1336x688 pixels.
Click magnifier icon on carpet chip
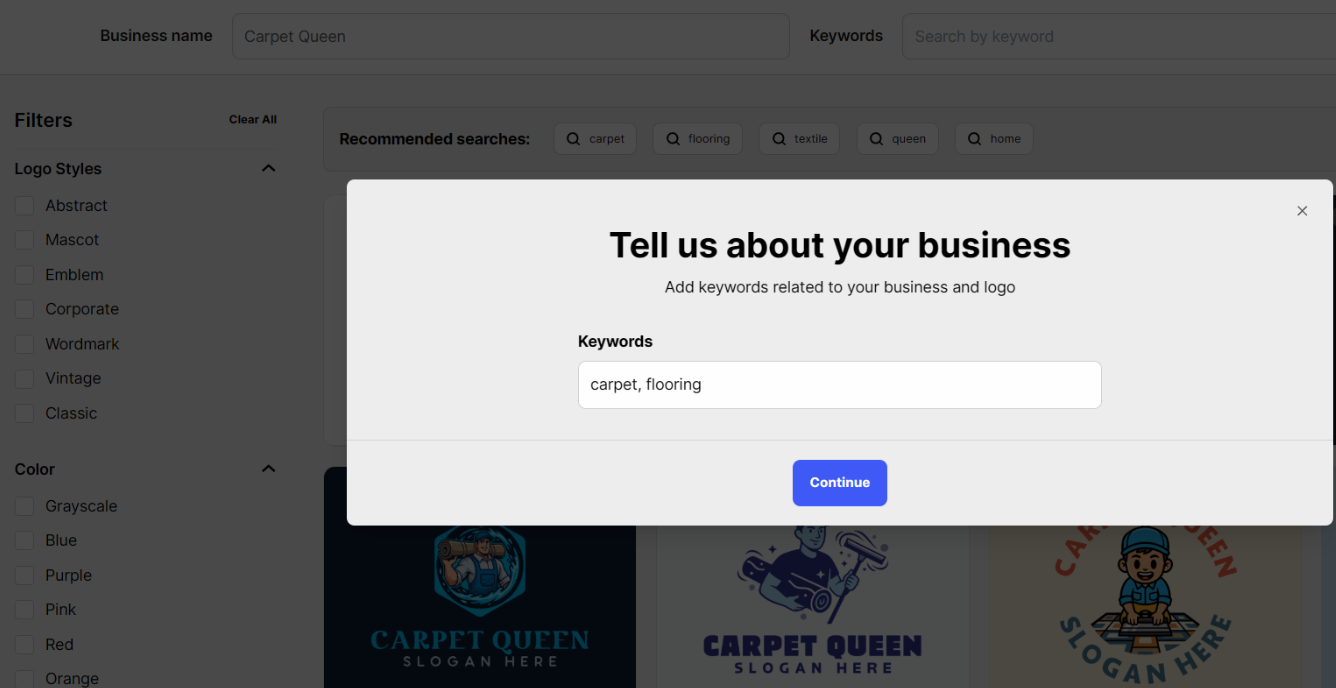click(573, 139)
